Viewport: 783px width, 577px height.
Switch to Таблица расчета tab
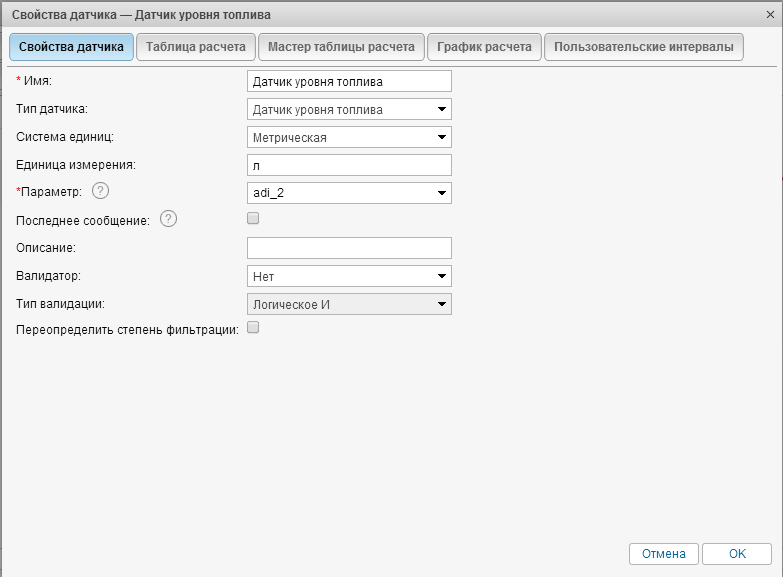pos(196,47)
